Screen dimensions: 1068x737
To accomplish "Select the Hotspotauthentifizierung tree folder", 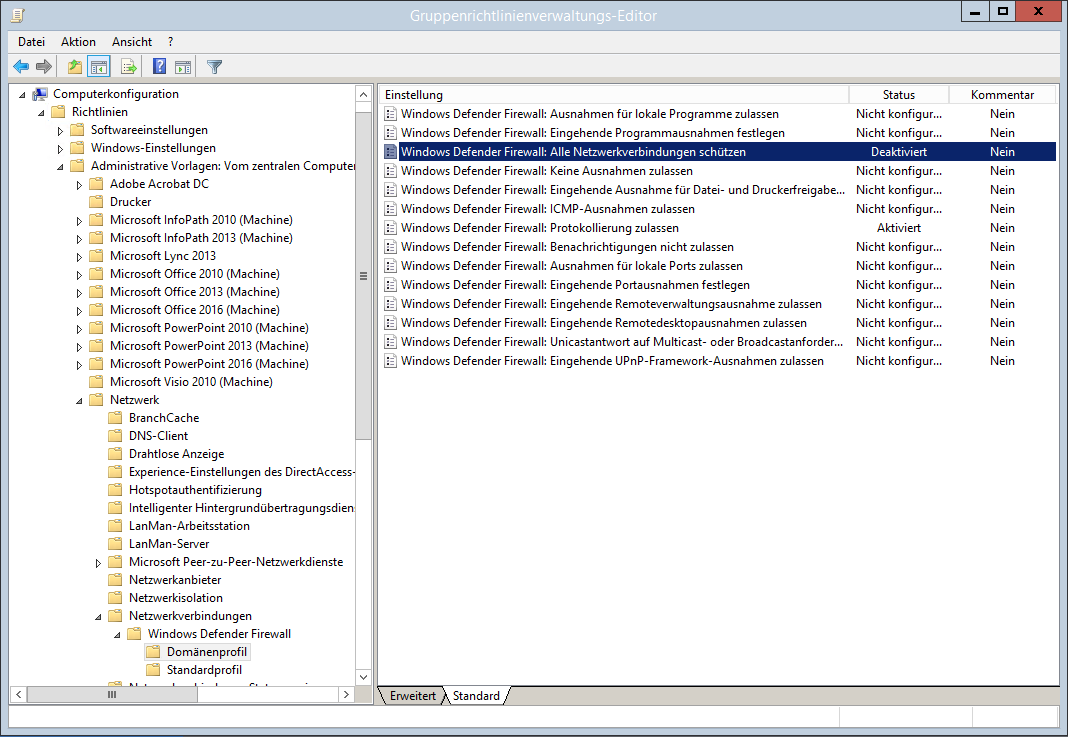I will [195, 490].
